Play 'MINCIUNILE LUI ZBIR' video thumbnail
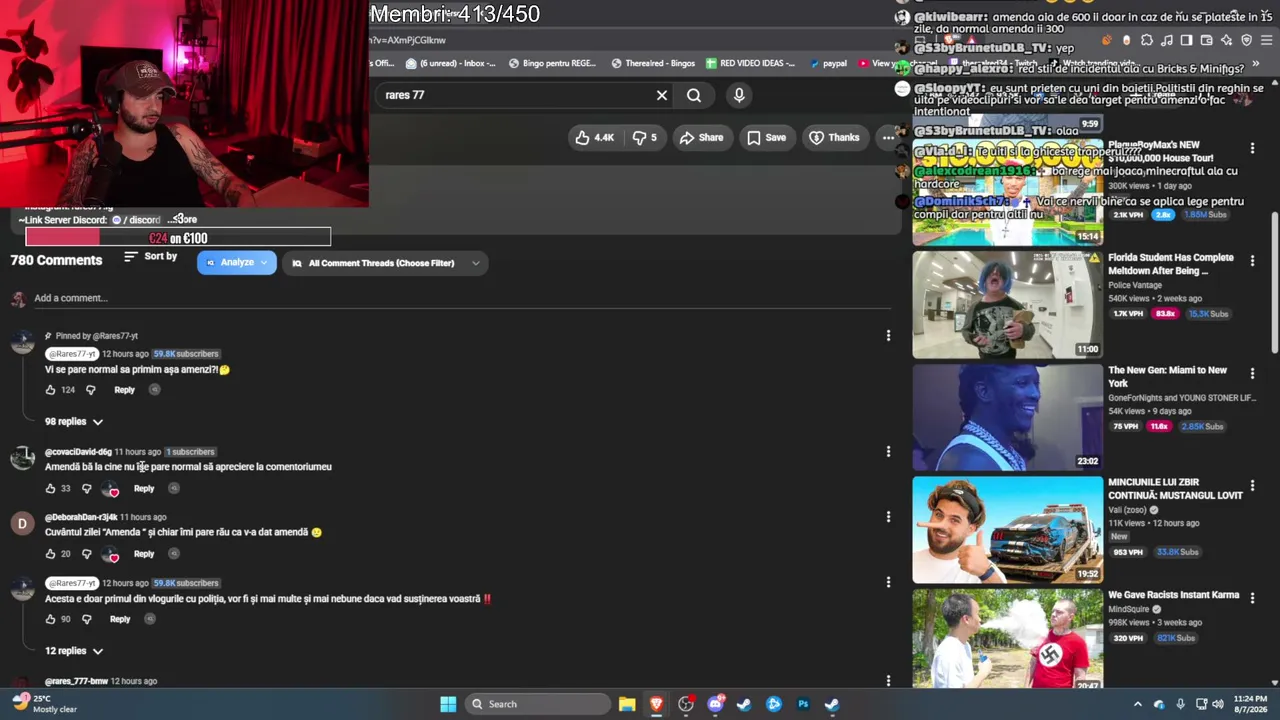This screenshot has width=1280, height=720. click(x=1007, y=529)
